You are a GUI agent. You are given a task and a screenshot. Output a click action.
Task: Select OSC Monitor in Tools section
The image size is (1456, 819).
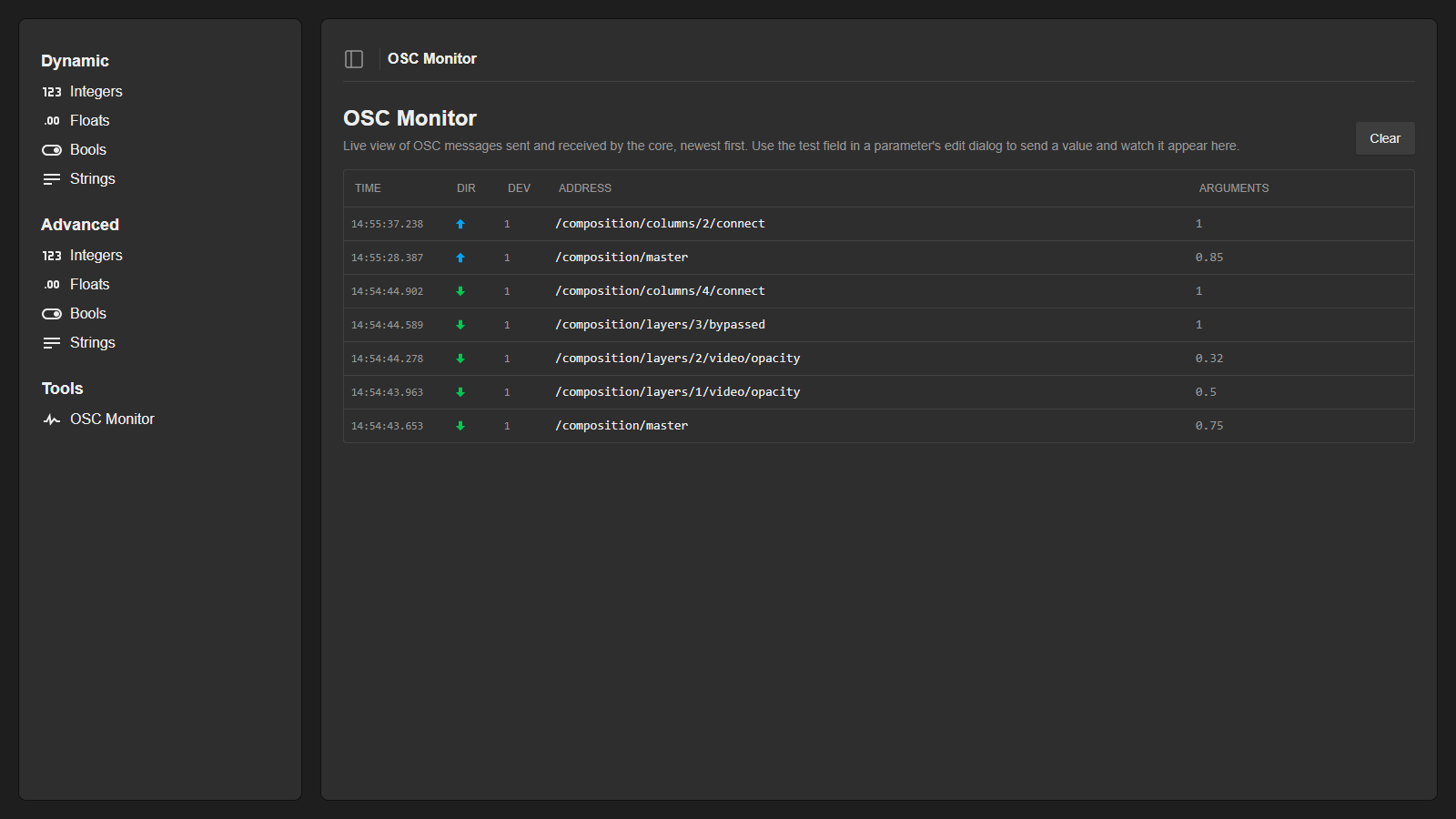[x=112, y=420]
